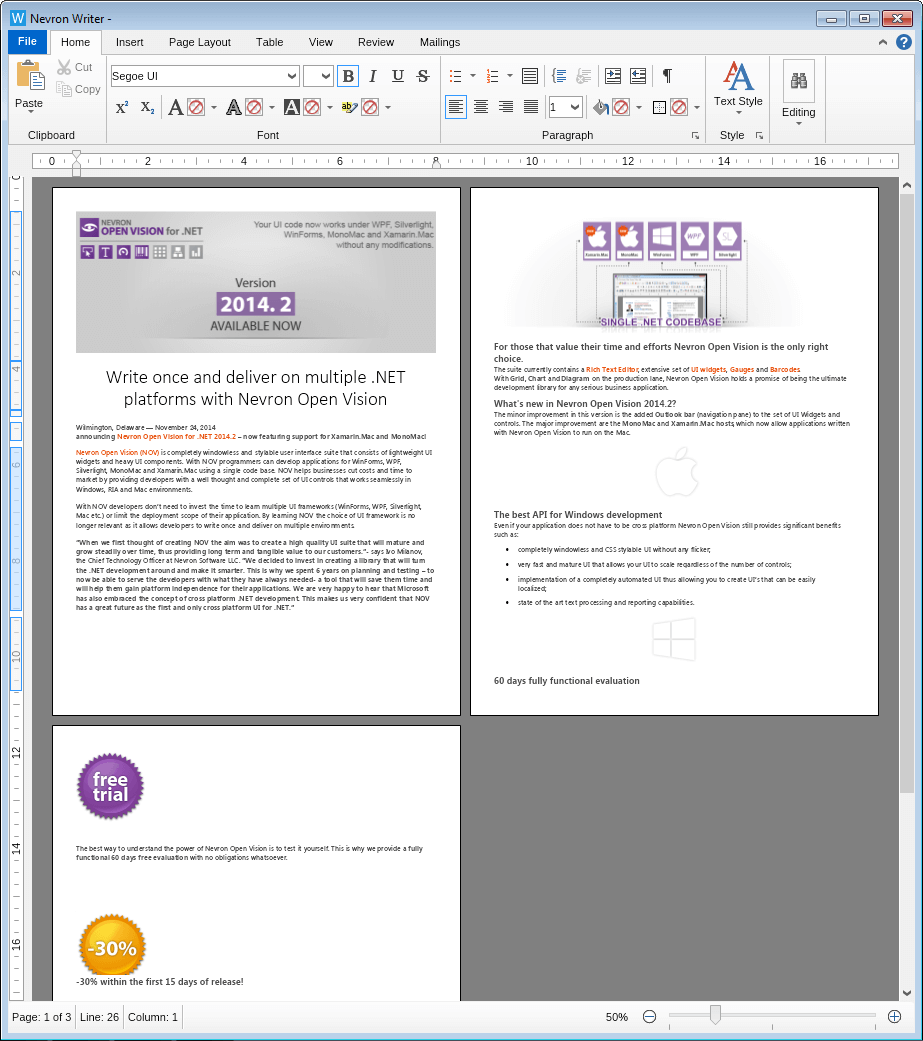Viewport: 923px width, 1041px height.
Task: Toggle Italic formatting
Action: [x=371, y=76]
